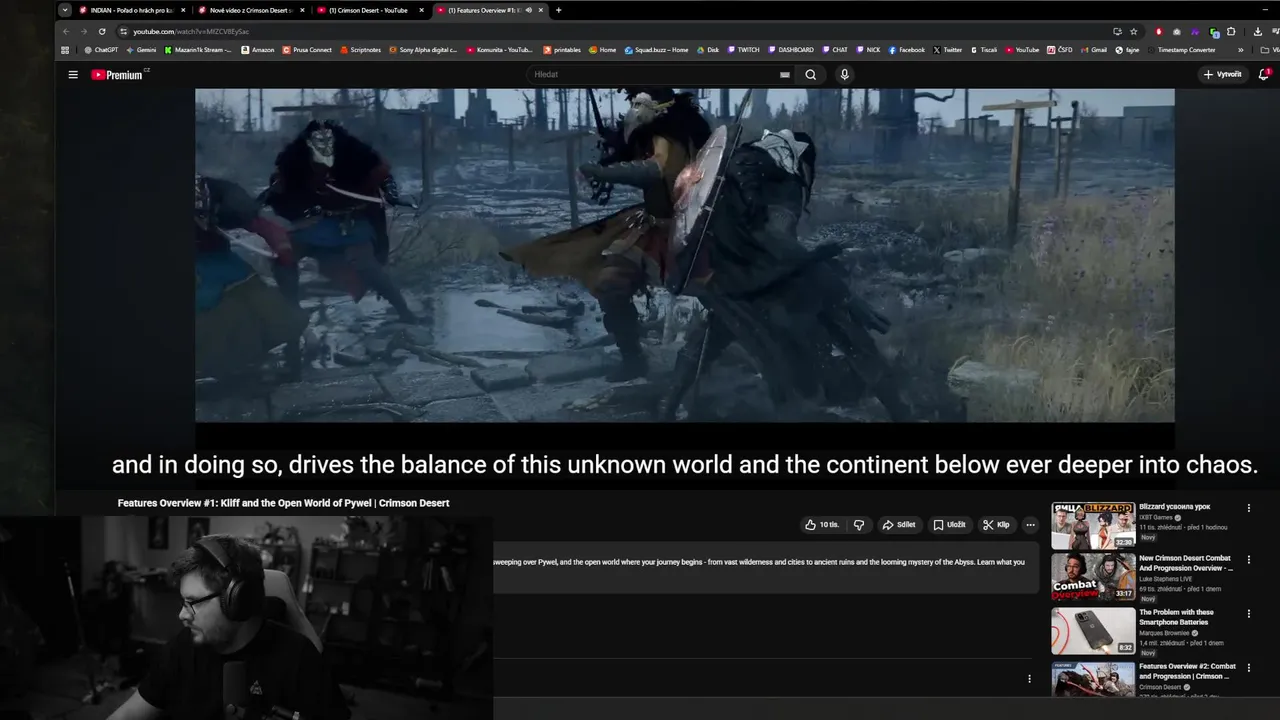Screen dimensions: 1280x720
Task: Switch to the INDIAN tab
Action: (133, 10)
